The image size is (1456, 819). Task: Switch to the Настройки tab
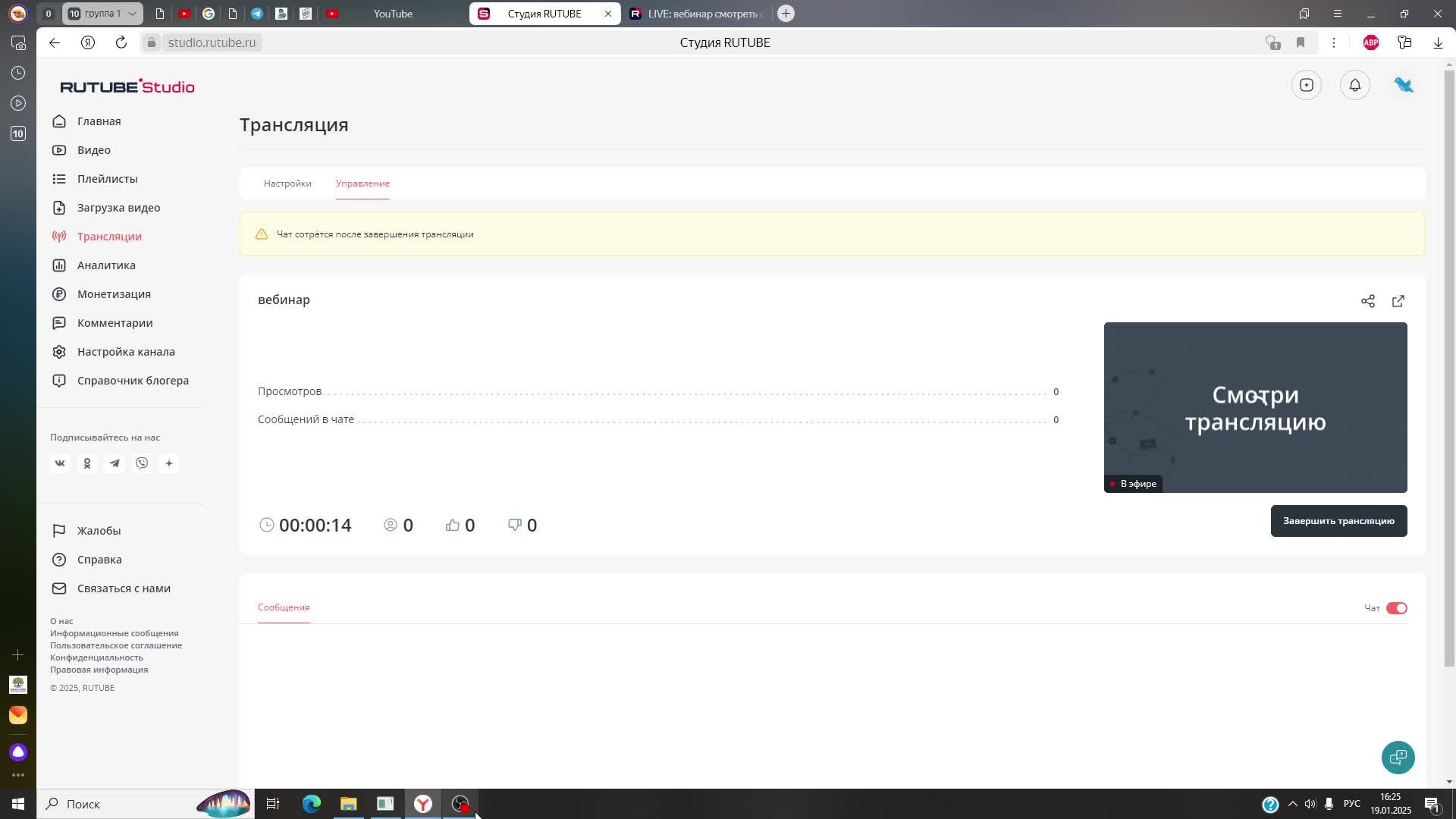[x=287, y=184]
